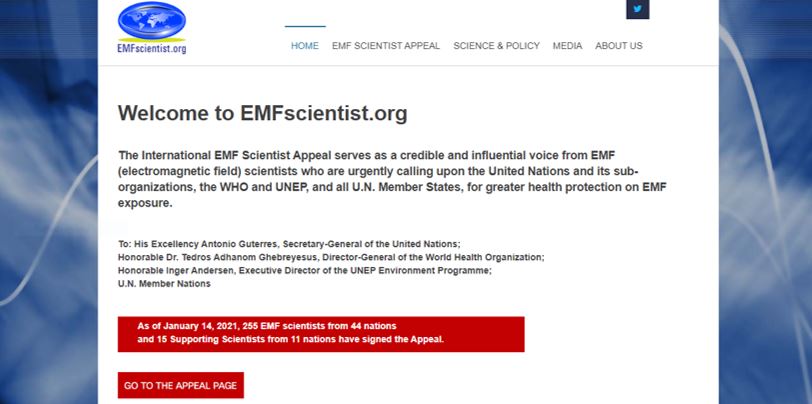This screenshot has width=812, height=404.
Task: Click the U.N. Member Nations line
Action: coord(164,284)
